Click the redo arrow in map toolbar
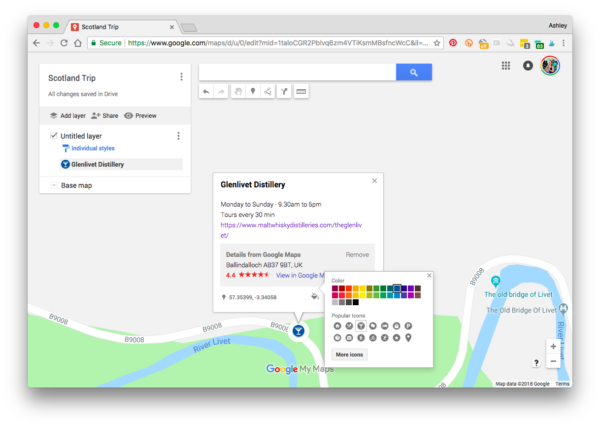Image resolution: width=600 pixels, height=427 pixels. point(221,91)
